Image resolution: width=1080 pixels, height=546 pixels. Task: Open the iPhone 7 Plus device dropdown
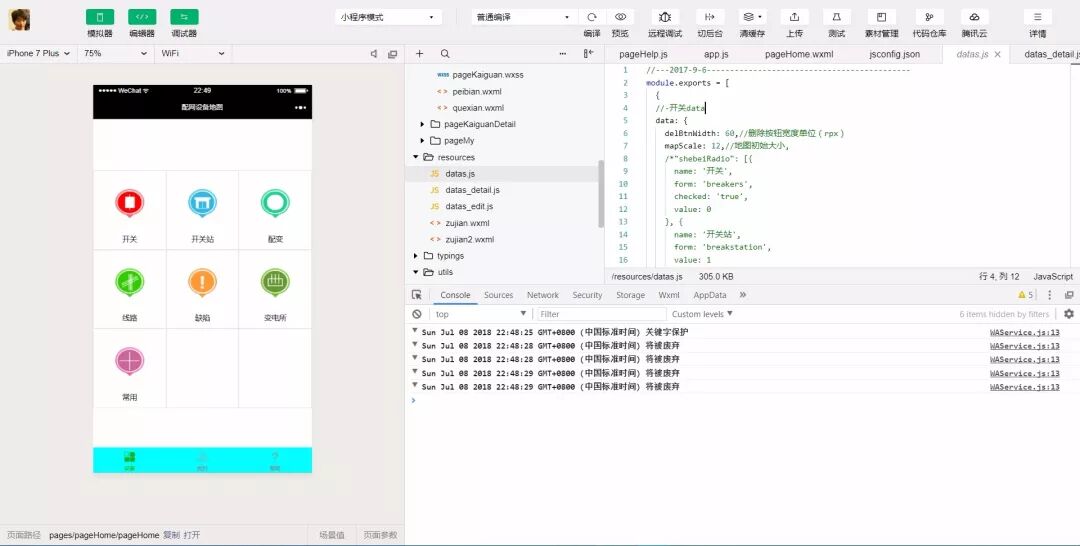point(39,53)
